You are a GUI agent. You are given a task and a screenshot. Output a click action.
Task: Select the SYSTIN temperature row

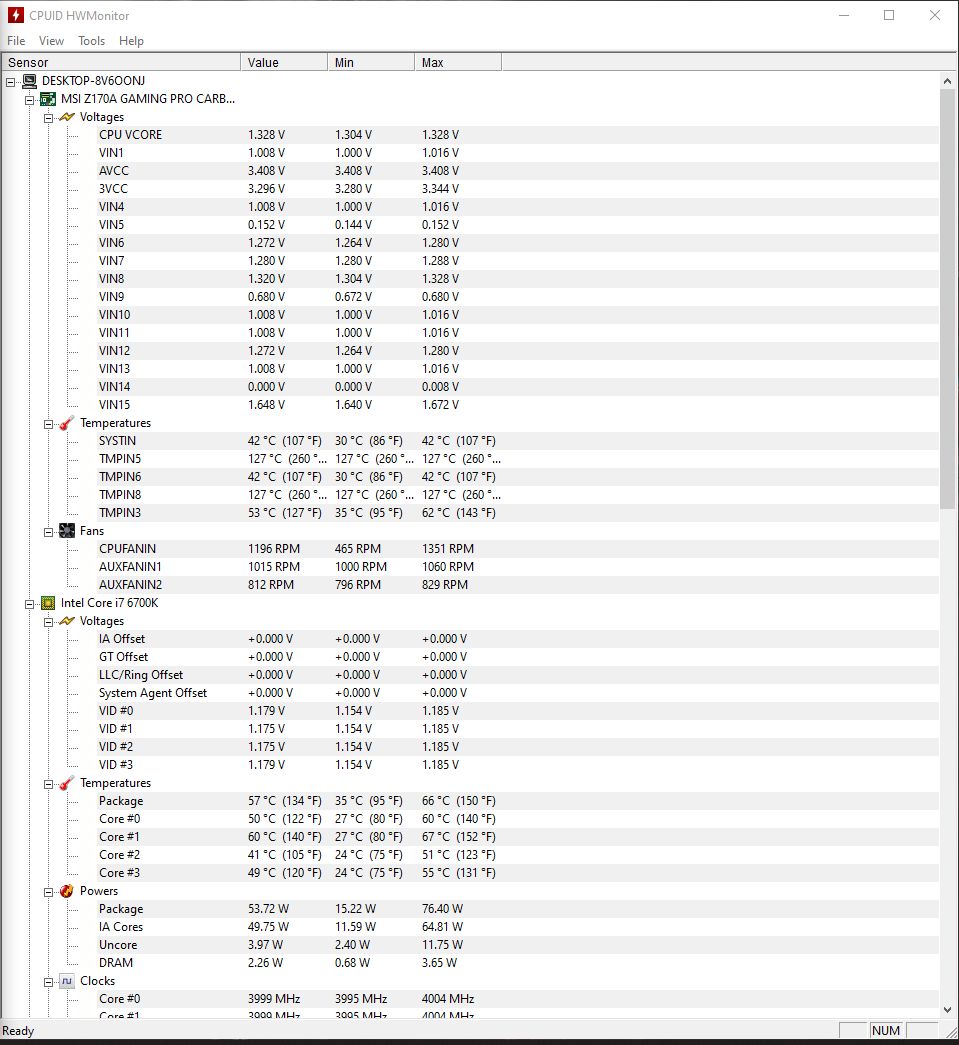pos(518,441)
